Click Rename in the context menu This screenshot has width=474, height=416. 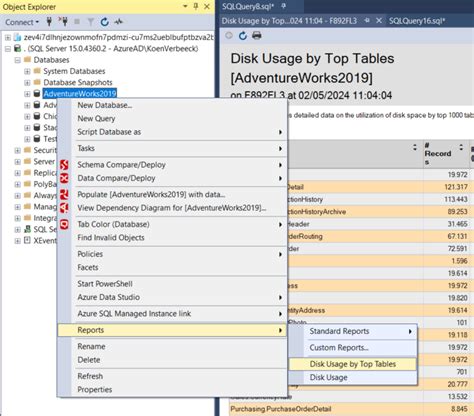[x=172, y=346]
